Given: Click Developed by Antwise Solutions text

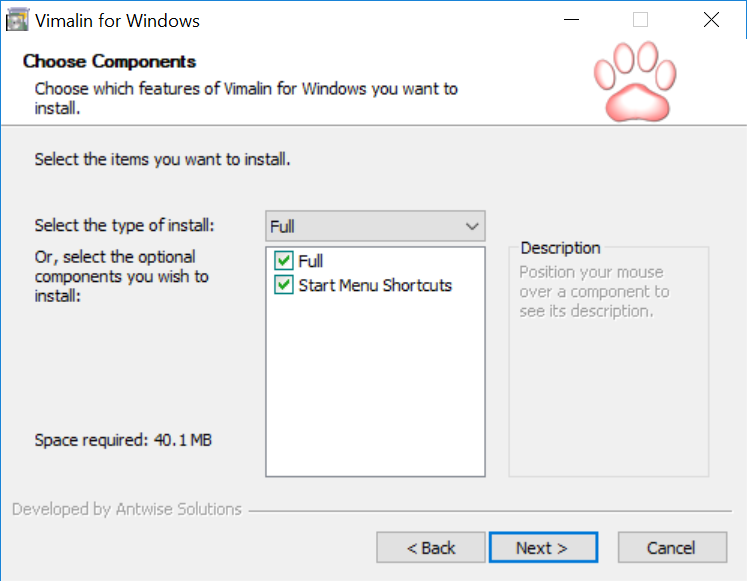Looking at the screenshot, I should pos(127,509).
